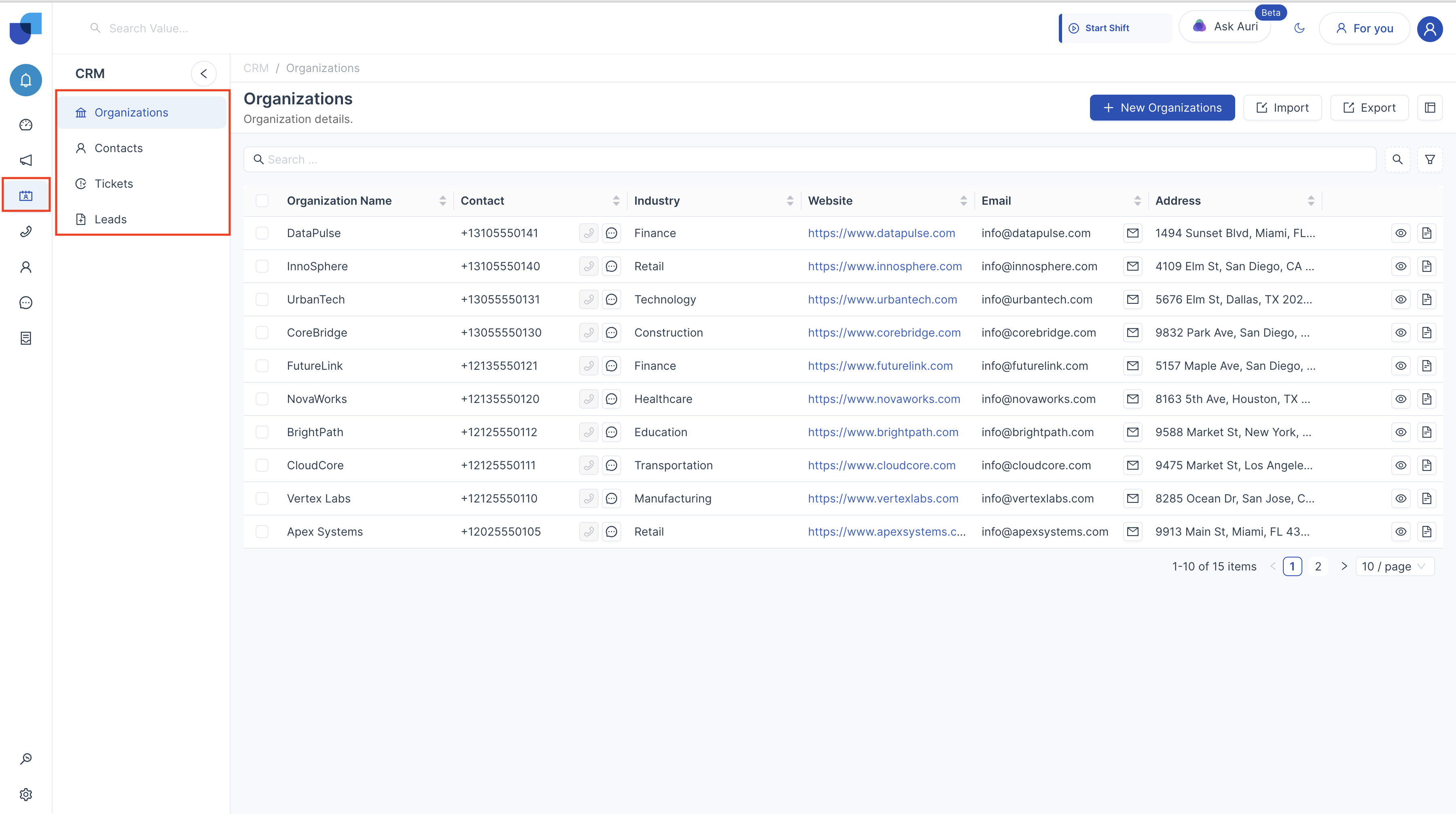Image resolution: width=1456 pixels, height=814 pixels.
Task: Open Contacts in CRM menu
Action: click(142, 148)
